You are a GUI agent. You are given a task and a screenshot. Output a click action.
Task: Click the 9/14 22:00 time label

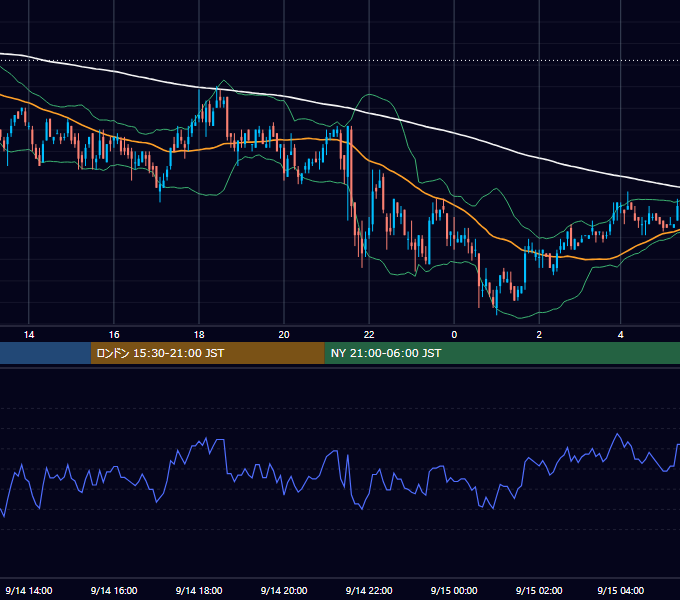[369, 590]
